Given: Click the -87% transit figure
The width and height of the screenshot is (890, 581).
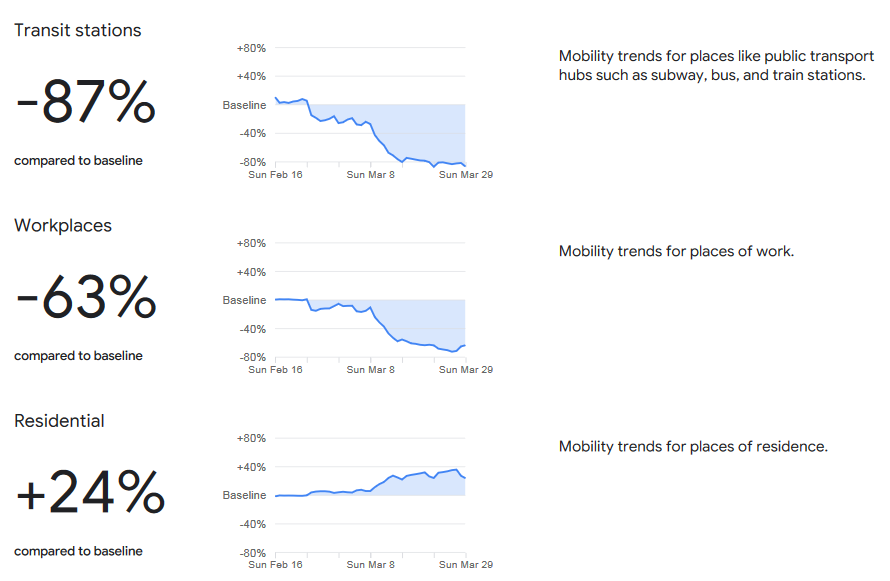Looking at the screenshot, I should pos(86,102).
